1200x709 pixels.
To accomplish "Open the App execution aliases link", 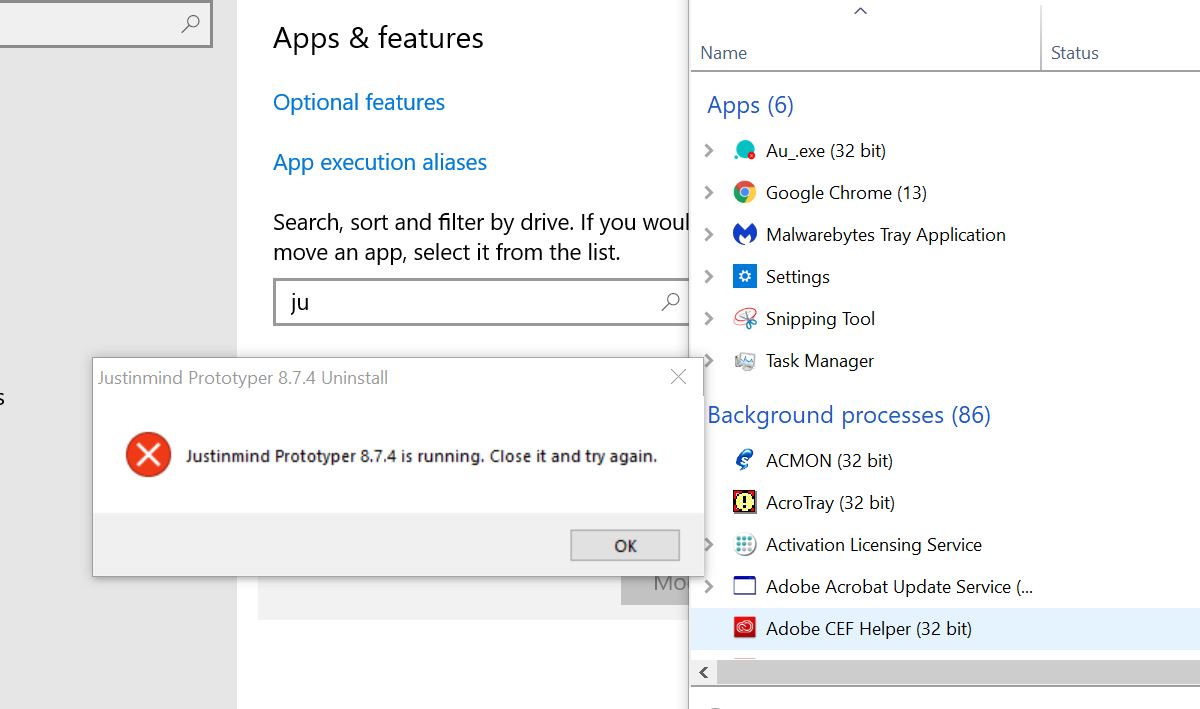I will pyautogui.click(x=380, y=163).
